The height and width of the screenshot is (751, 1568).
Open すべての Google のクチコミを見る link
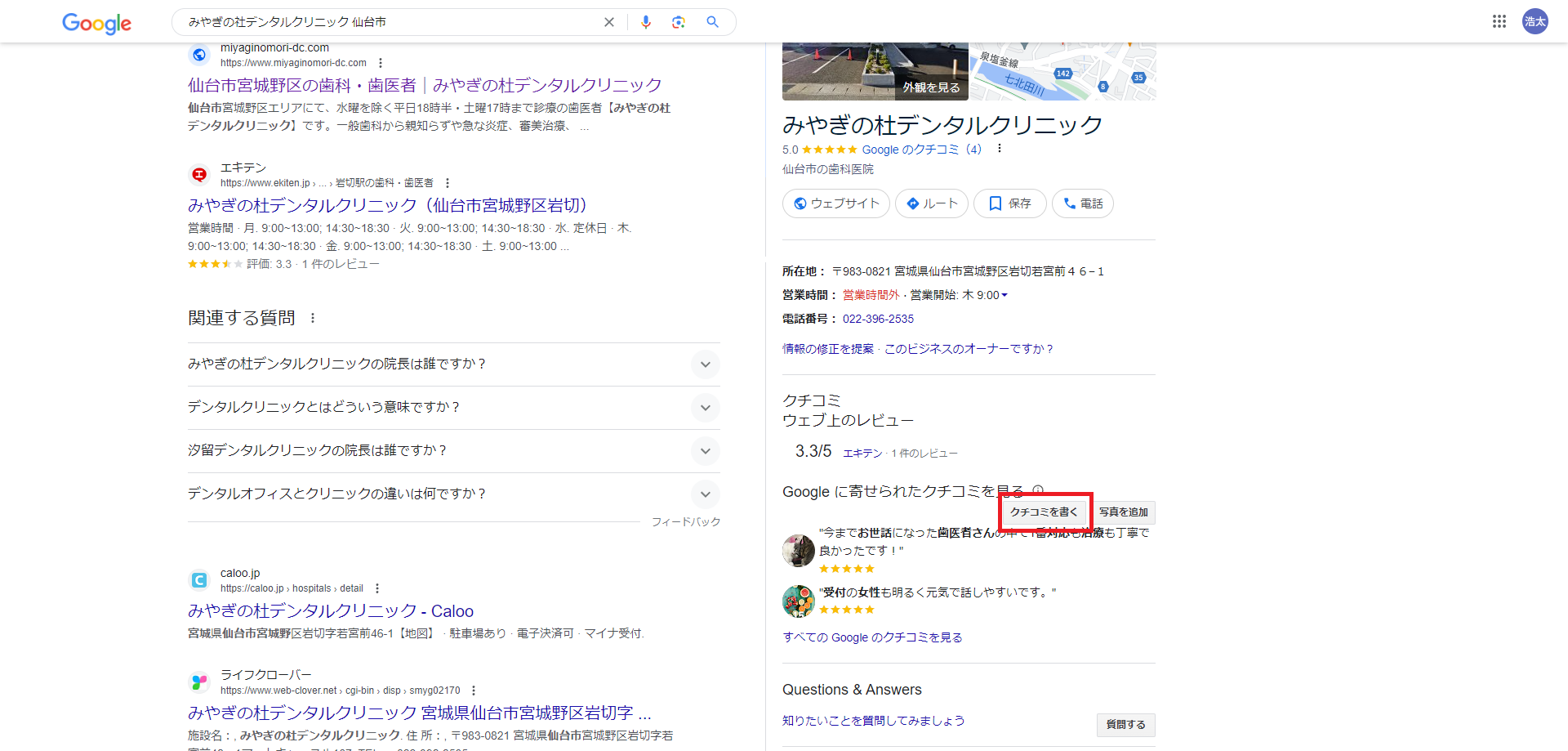872,637
